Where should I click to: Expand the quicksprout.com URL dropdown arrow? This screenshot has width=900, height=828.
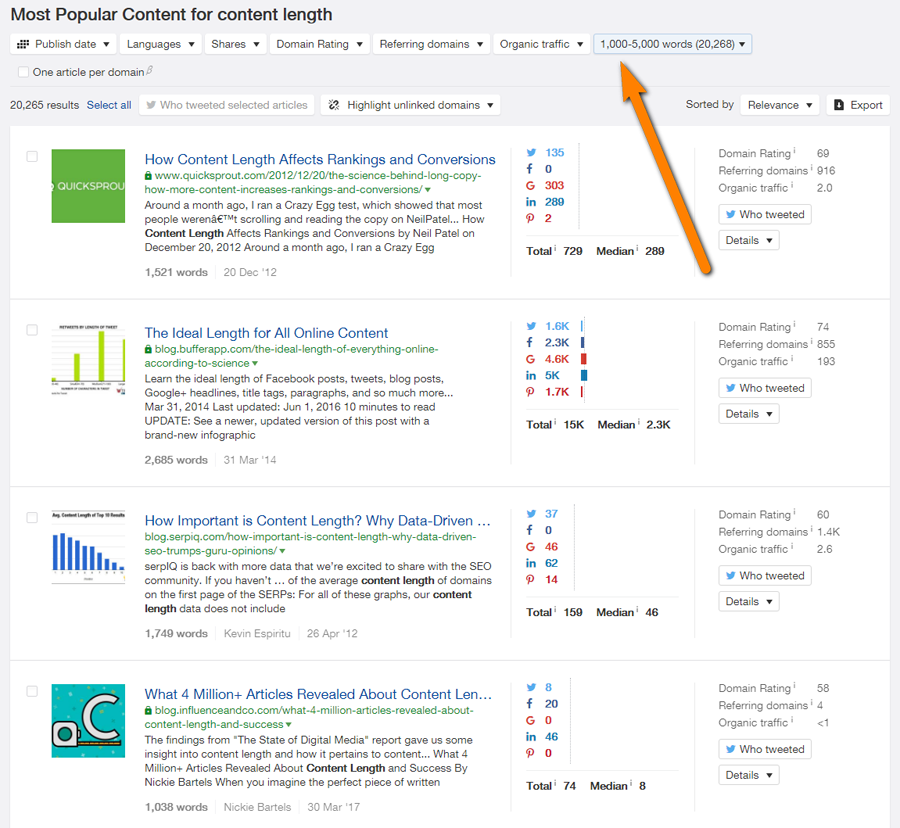tap(428, 190)
